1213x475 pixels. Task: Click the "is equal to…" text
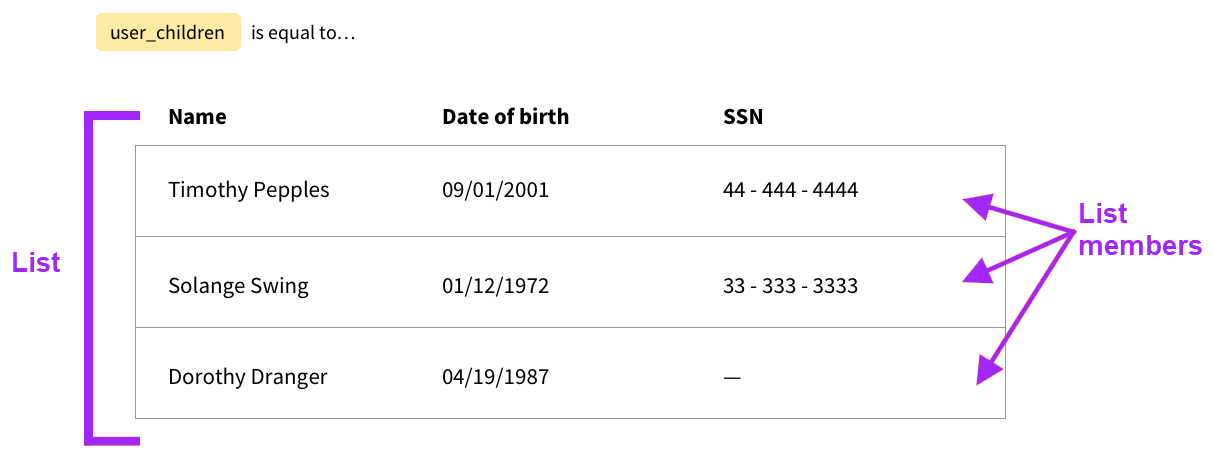(303, 33)
